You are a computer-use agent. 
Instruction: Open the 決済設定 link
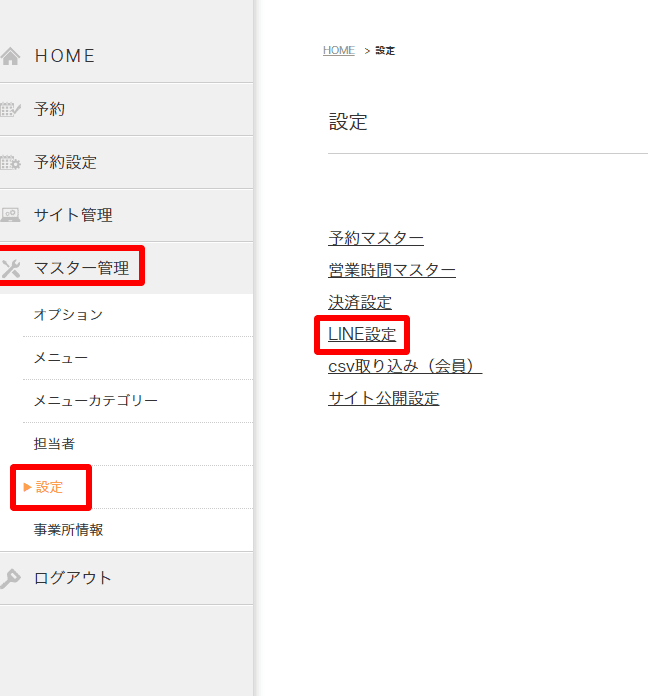[360, 302]
